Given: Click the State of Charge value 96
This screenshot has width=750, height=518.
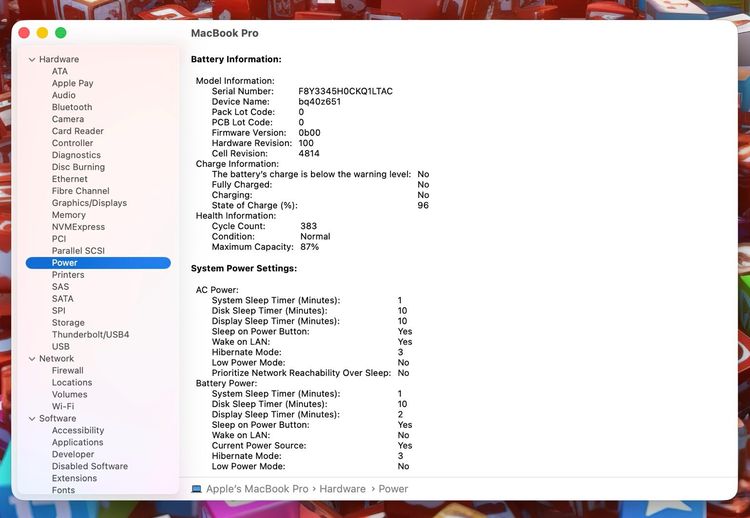Looking at the screenshot, I should pos(423,206).
